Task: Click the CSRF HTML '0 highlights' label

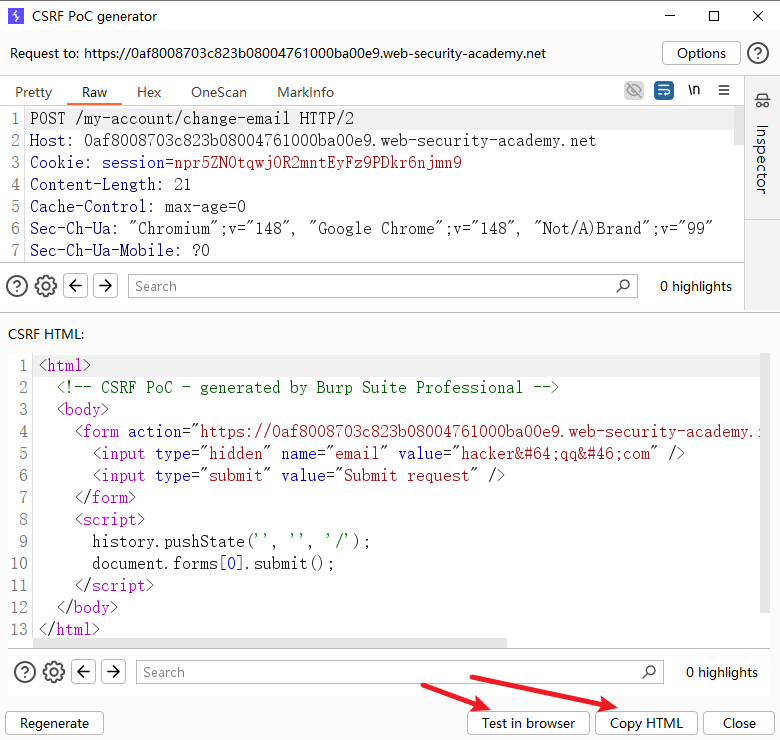Action: pos(721,672)
